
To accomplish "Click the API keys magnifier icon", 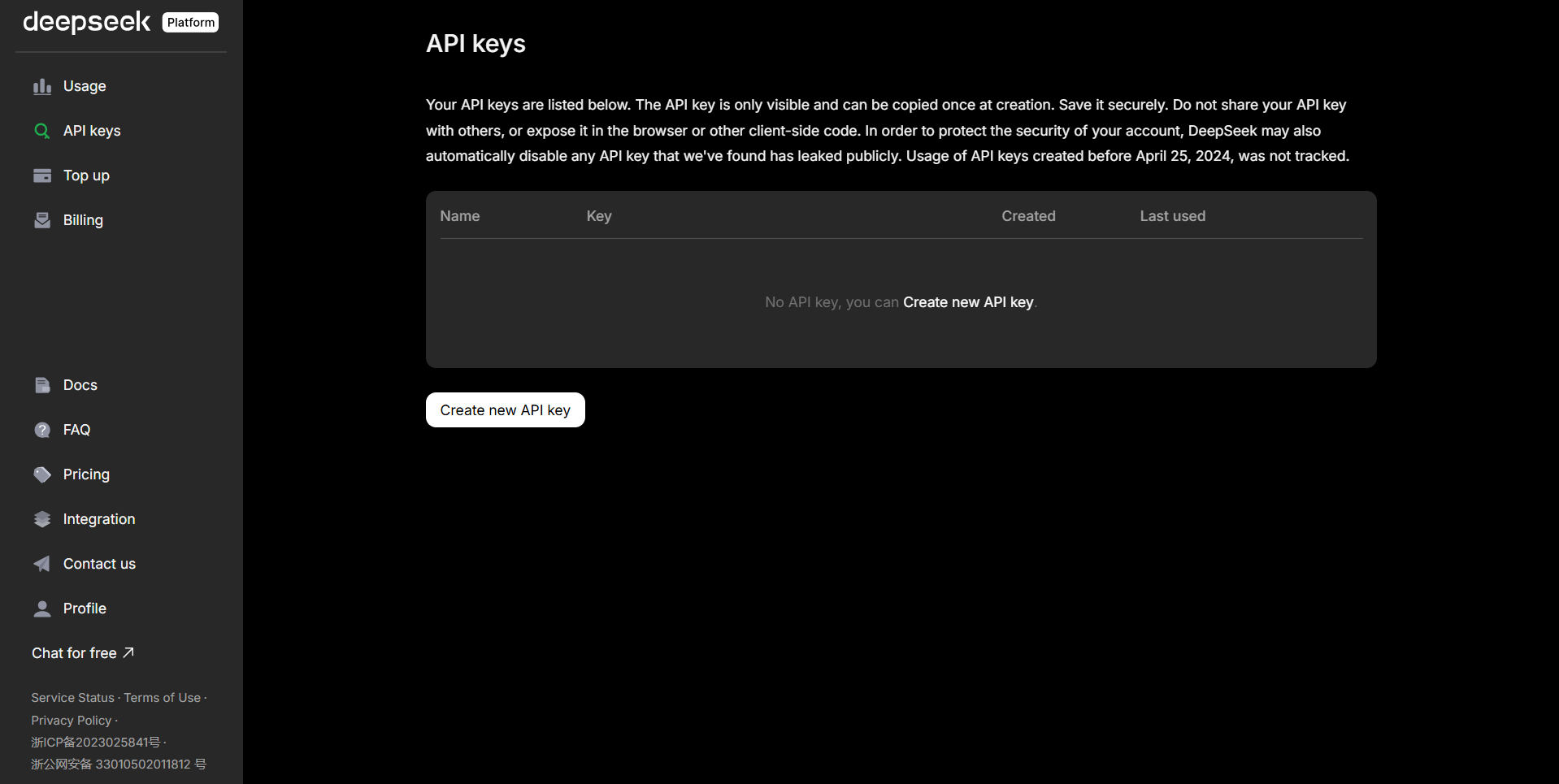I will point(42,131).
